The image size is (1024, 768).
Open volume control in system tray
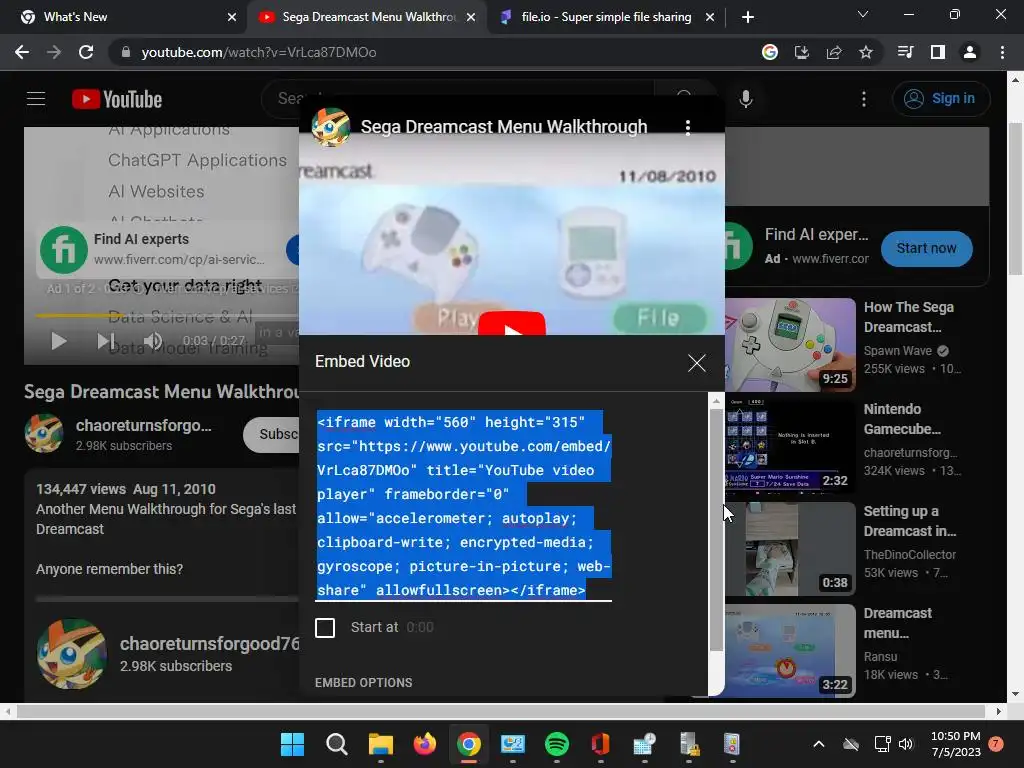click(906, 744)
